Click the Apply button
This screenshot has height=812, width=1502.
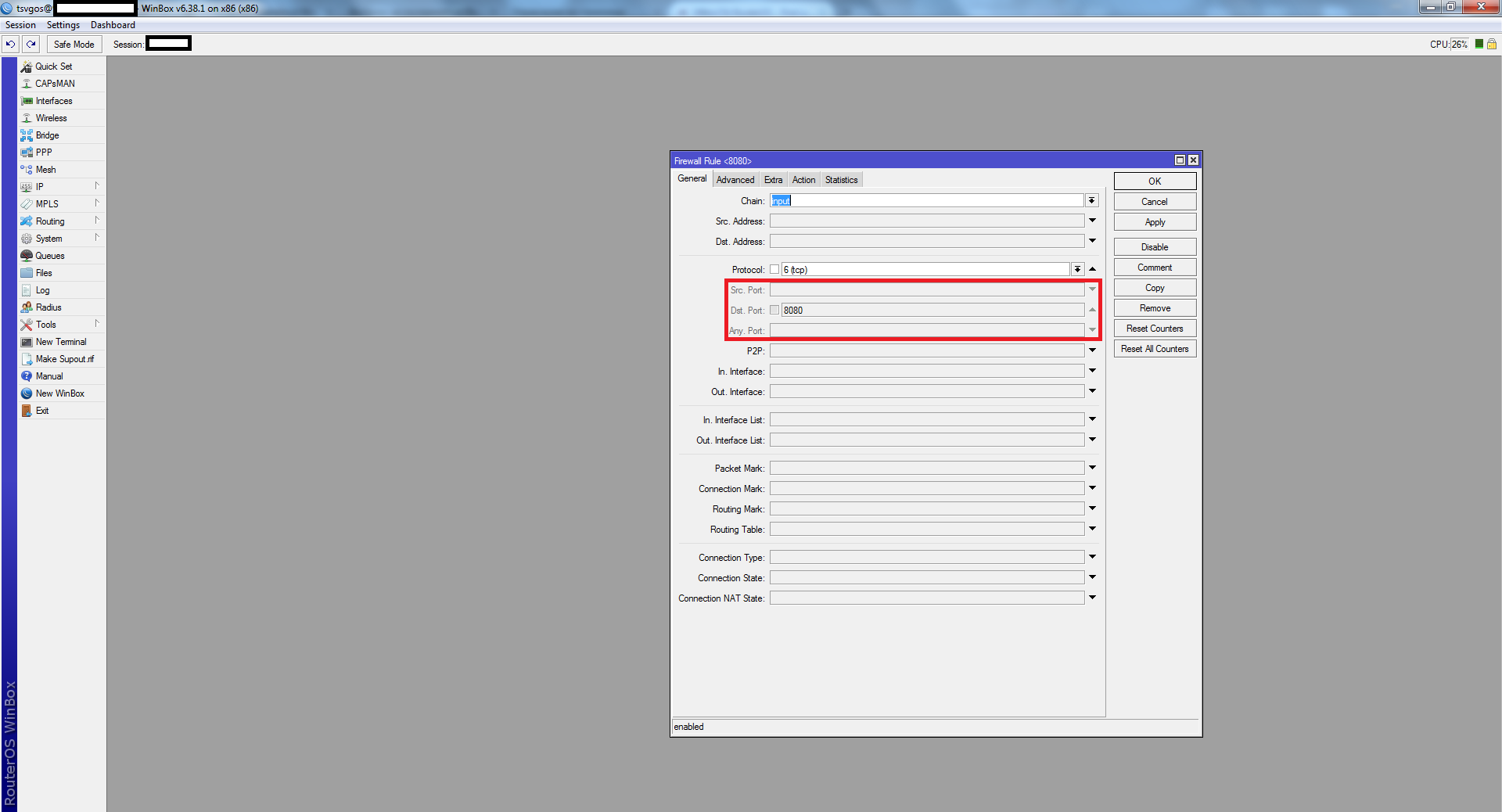(1155, 222)
